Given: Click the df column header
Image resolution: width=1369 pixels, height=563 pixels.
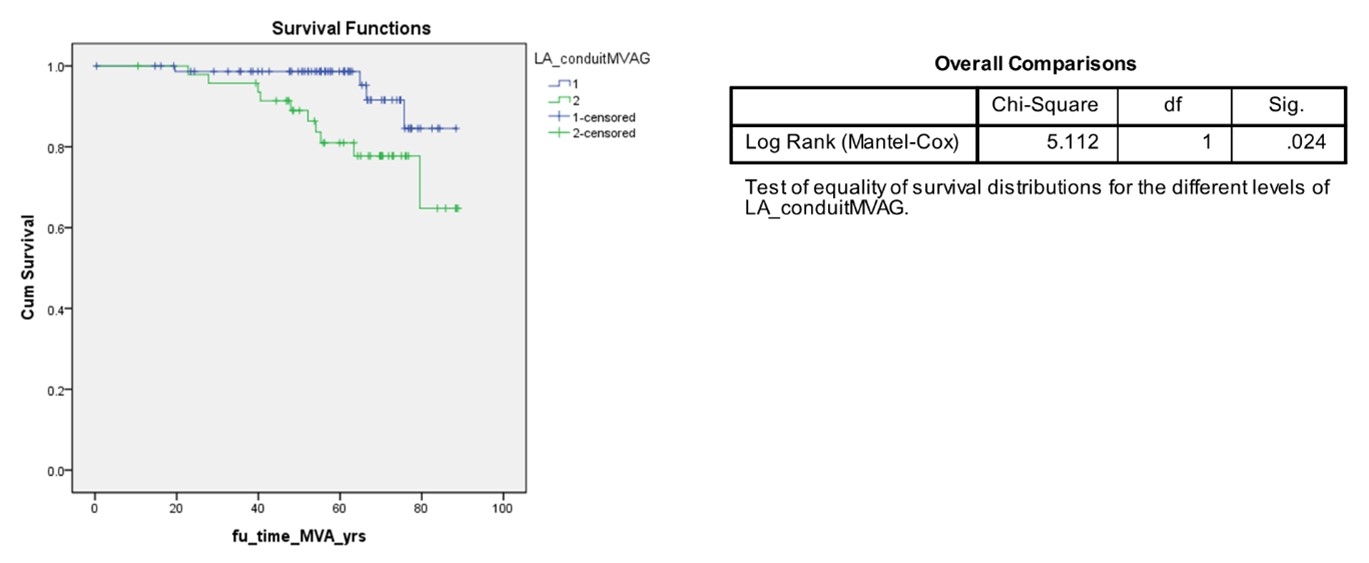Looking at the screenshot, I should (x=1173, y=105).
